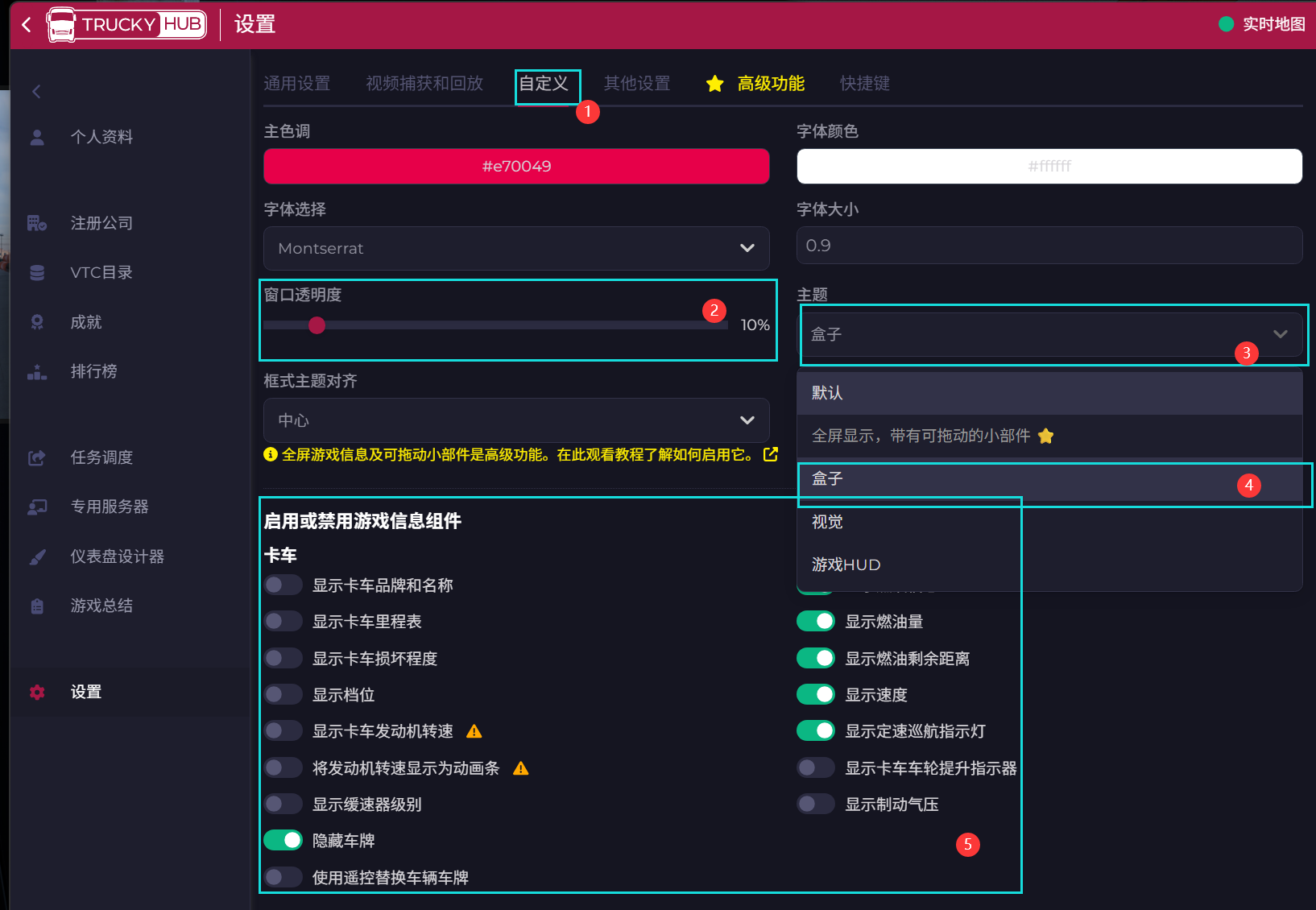Click the Trucky Hub logo

point(126,24)
